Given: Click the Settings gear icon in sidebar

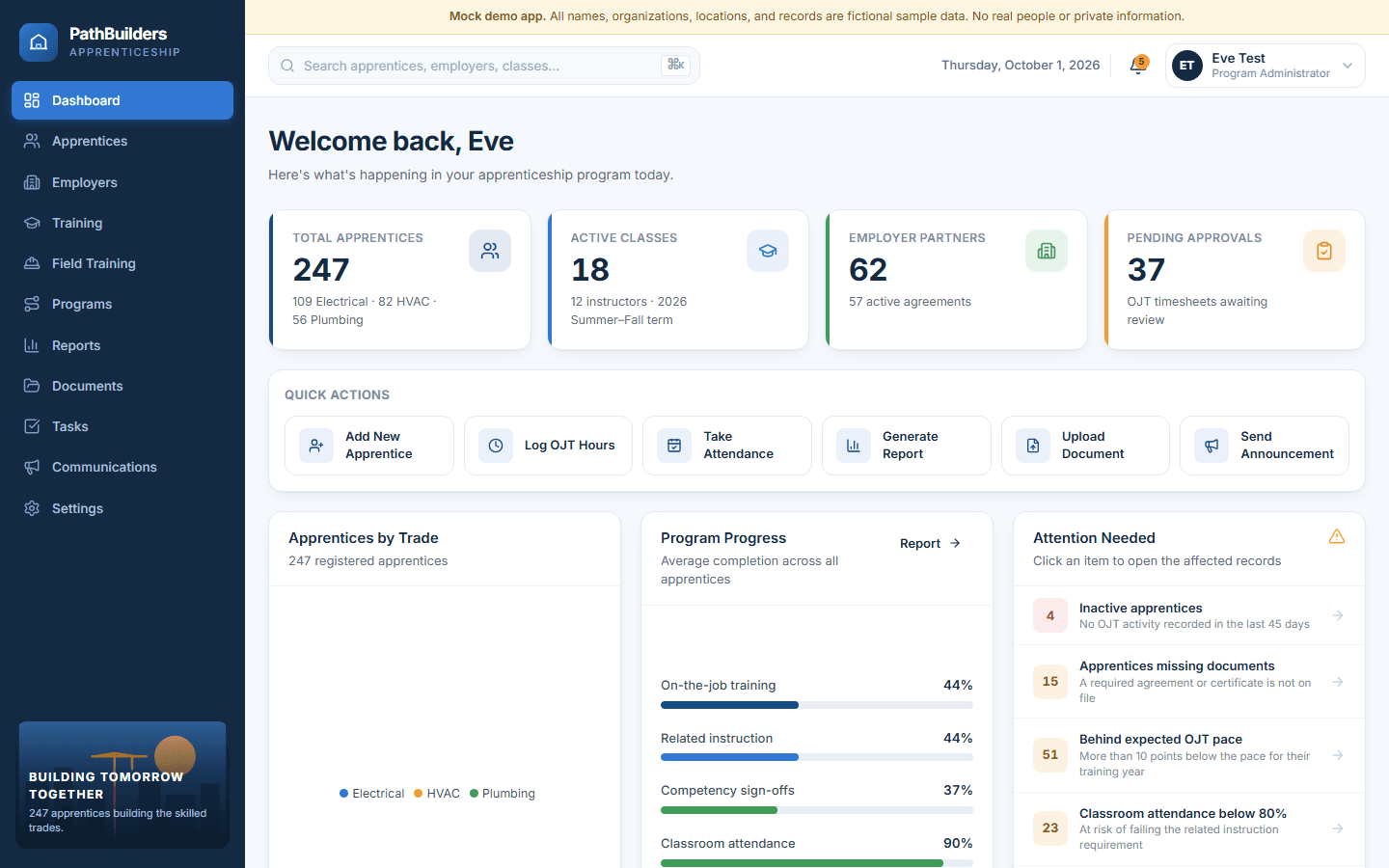Looking at the screenshot, I should 32,508.
